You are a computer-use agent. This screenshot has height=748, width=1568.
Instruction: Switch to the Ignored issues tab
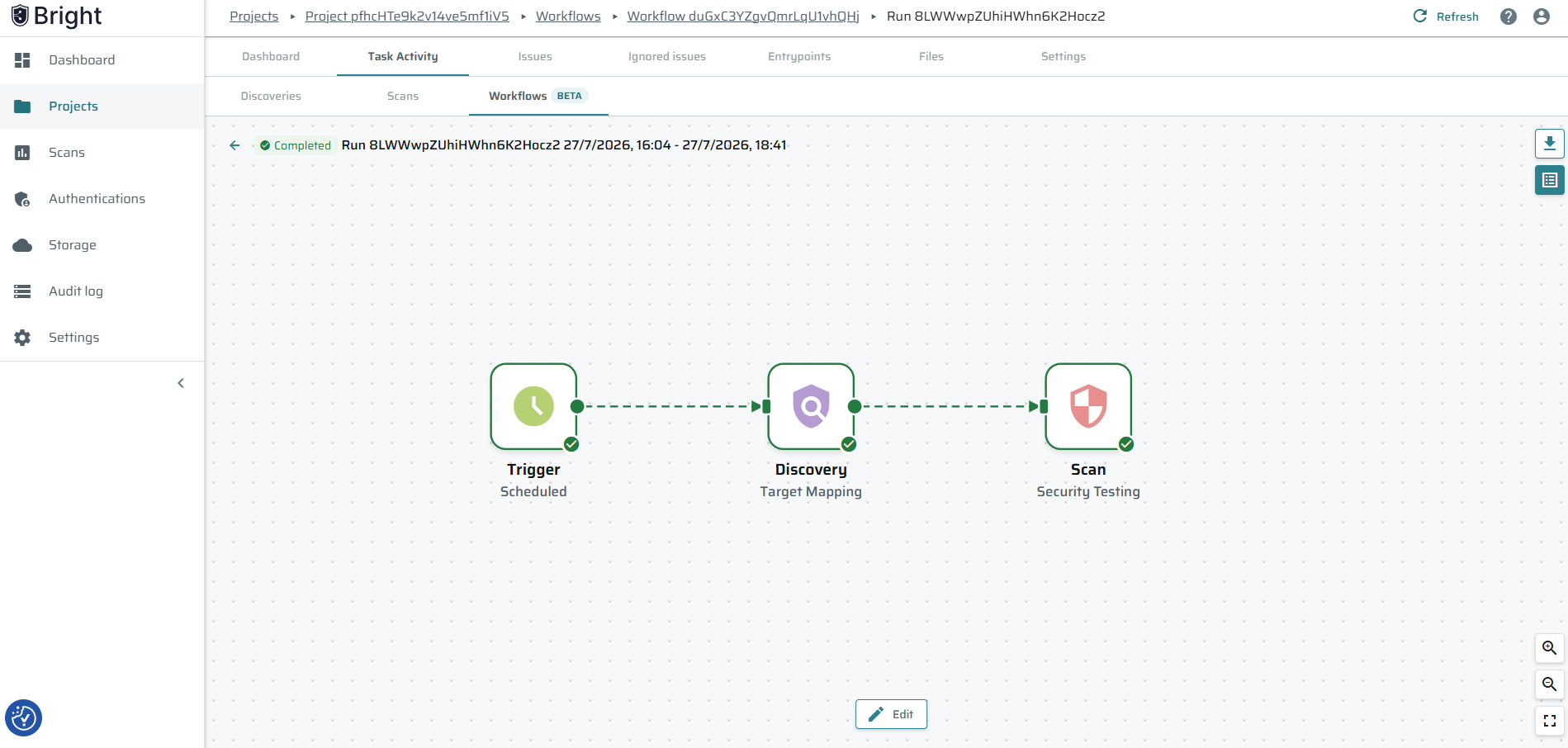pos(667,57)
